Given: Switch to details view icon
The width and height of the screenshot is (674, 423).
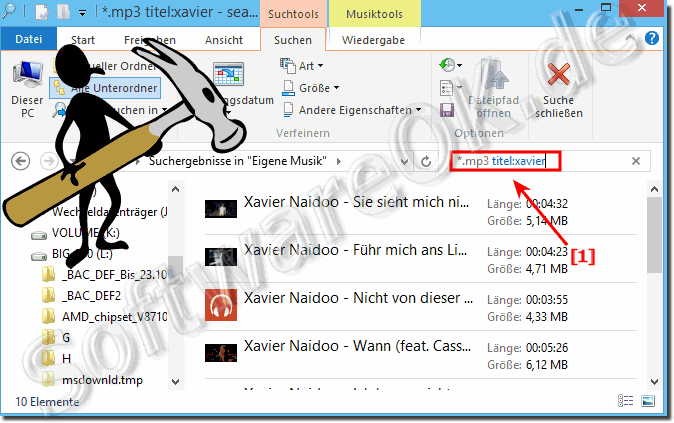Looking at the screenshot, I should point(625,401).
